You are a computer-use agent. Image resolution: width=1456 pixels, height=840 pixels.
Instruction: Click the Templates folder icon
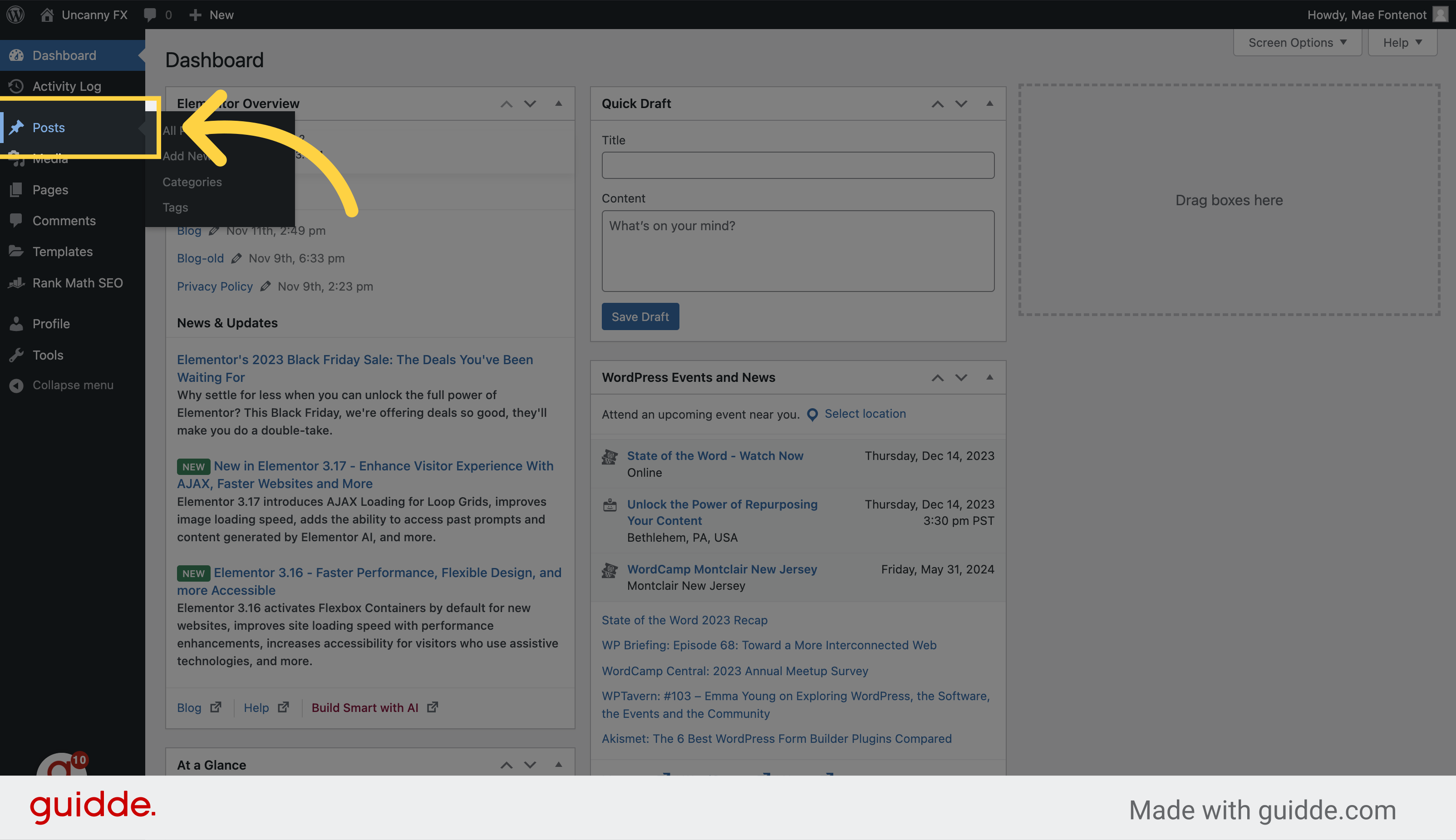pyautogui.click(x=16, y=252)
